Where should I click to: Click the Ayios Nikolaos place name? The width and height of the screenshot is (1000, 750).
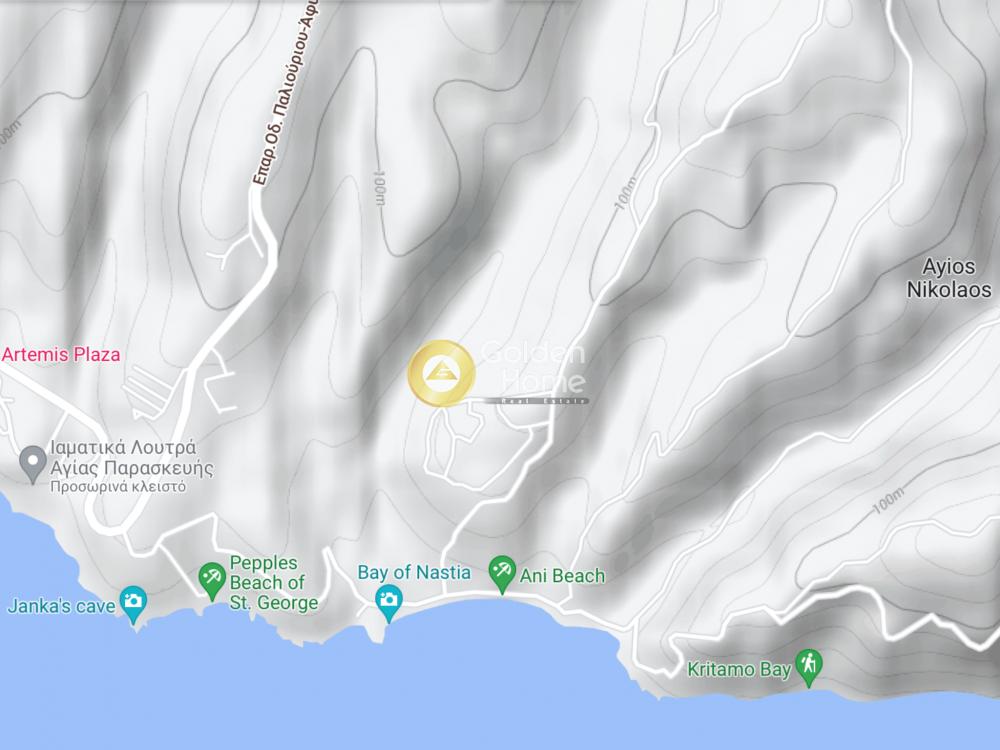(949, 277)
